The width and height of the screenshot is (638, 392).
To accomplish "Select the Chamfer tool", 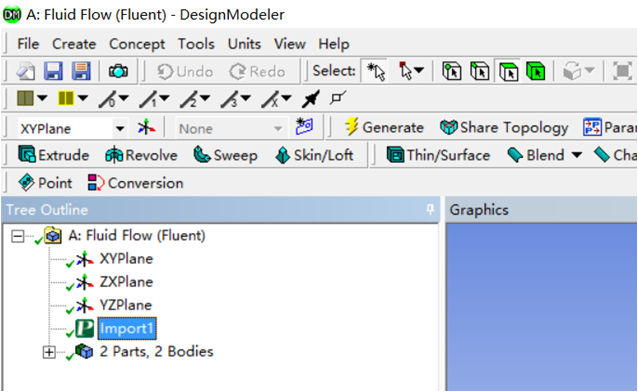I will [614, 155].
